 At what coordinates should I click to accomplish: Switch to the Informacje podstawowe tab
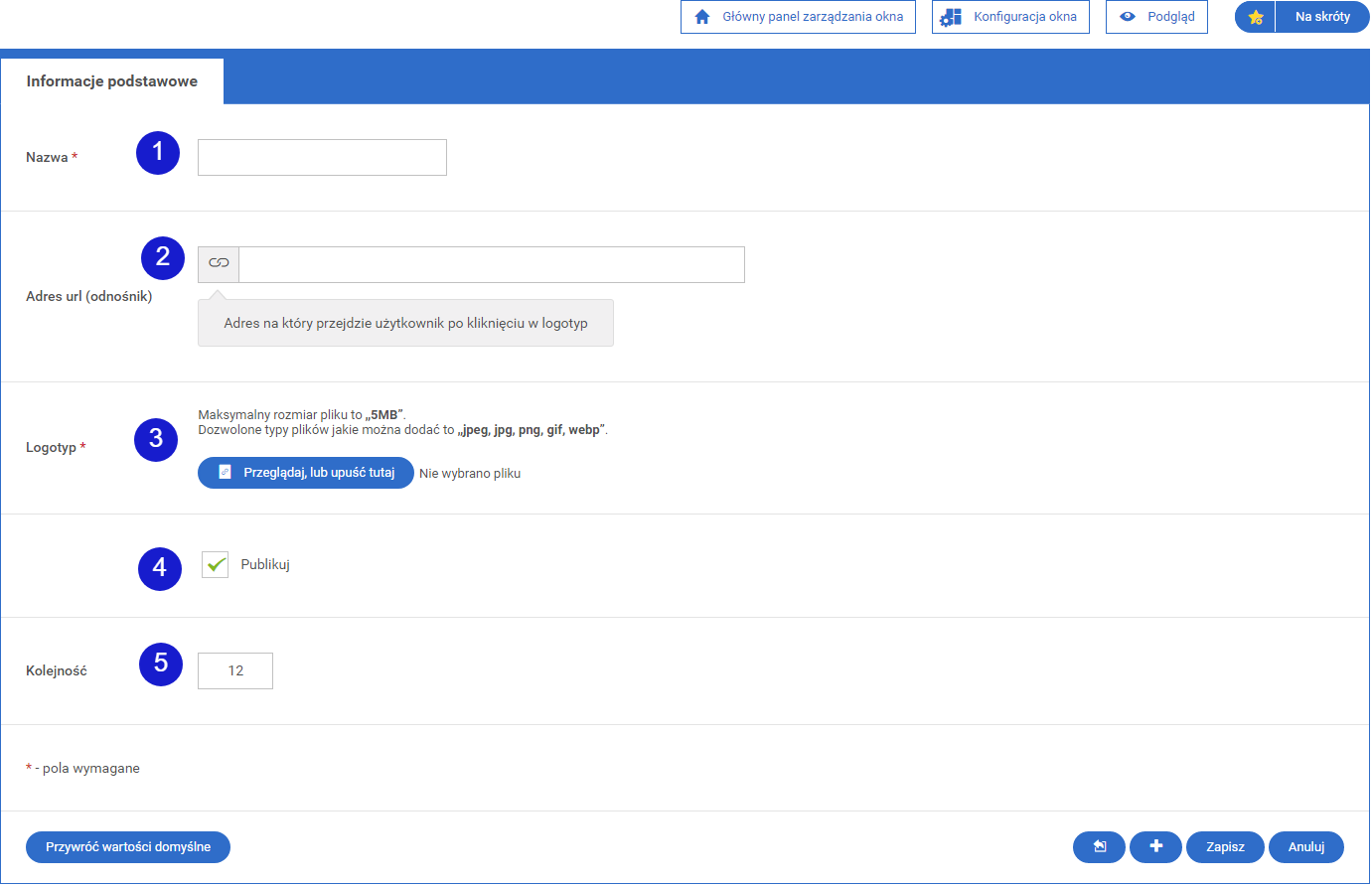click(x=112, y=81)
